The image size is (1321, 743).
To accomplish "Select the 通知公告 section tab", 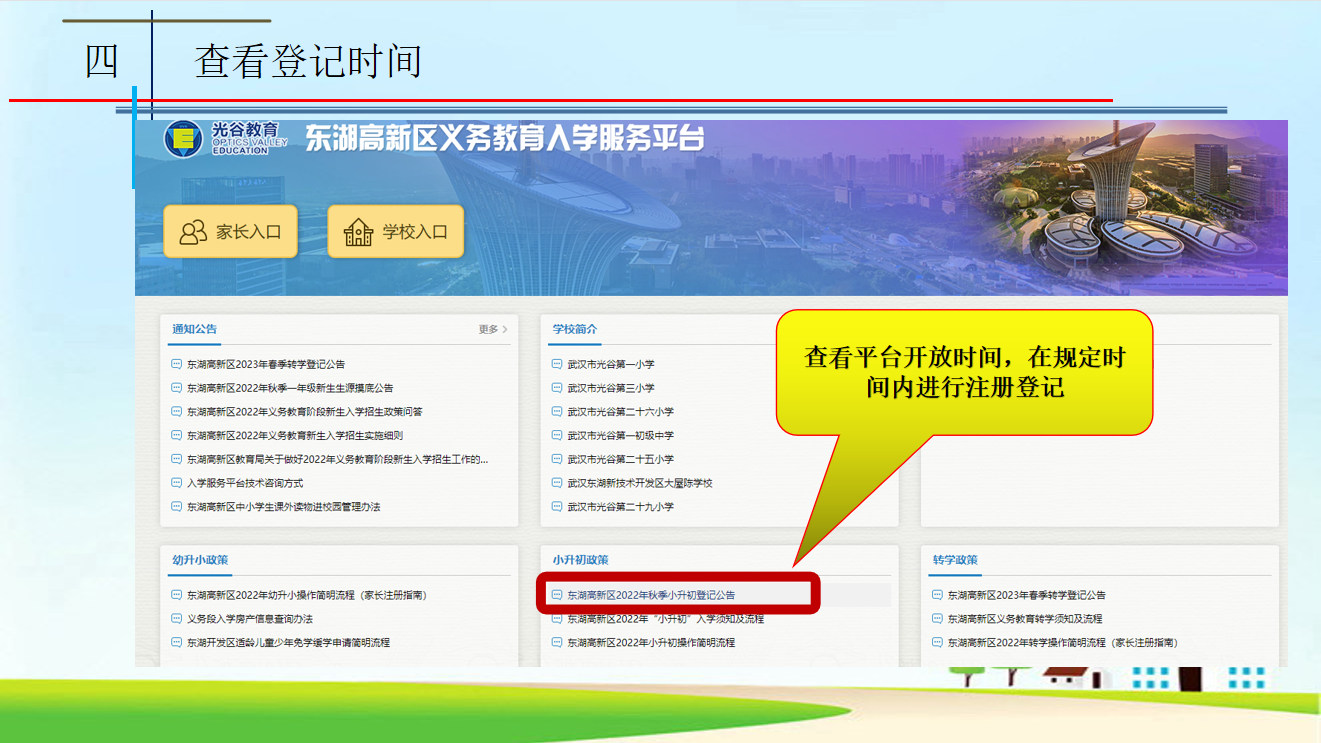I will coord(194,329).
